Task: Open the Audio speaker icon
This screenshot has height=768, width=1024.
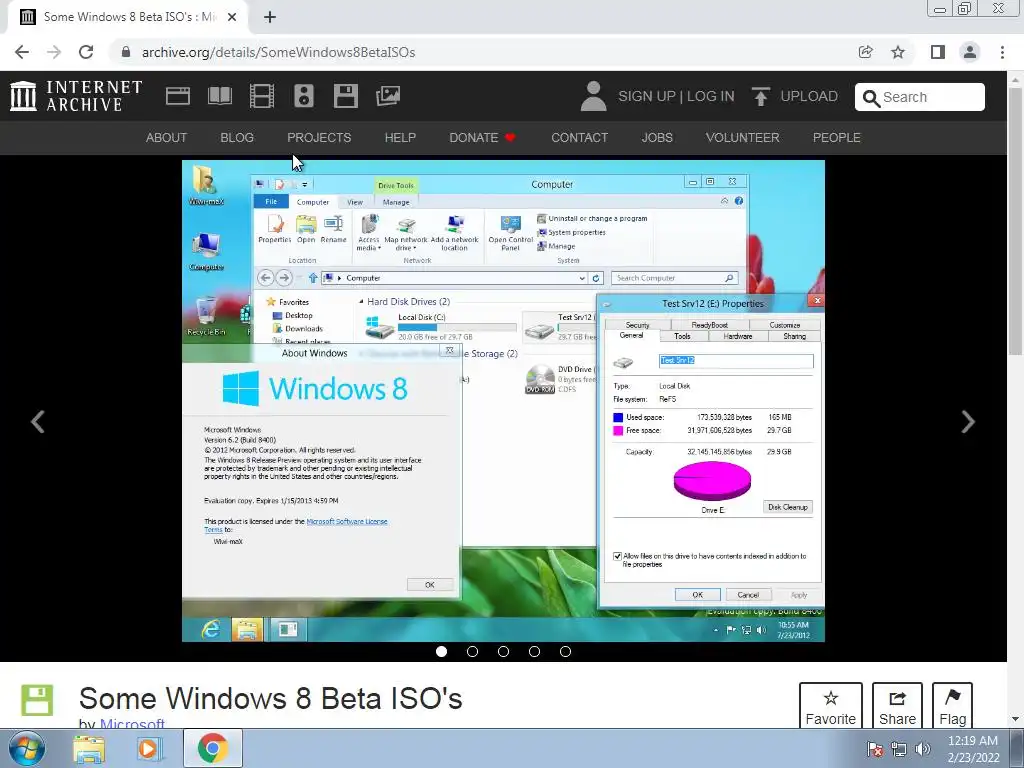Action: pyautogui.click(x=304, y=96)
